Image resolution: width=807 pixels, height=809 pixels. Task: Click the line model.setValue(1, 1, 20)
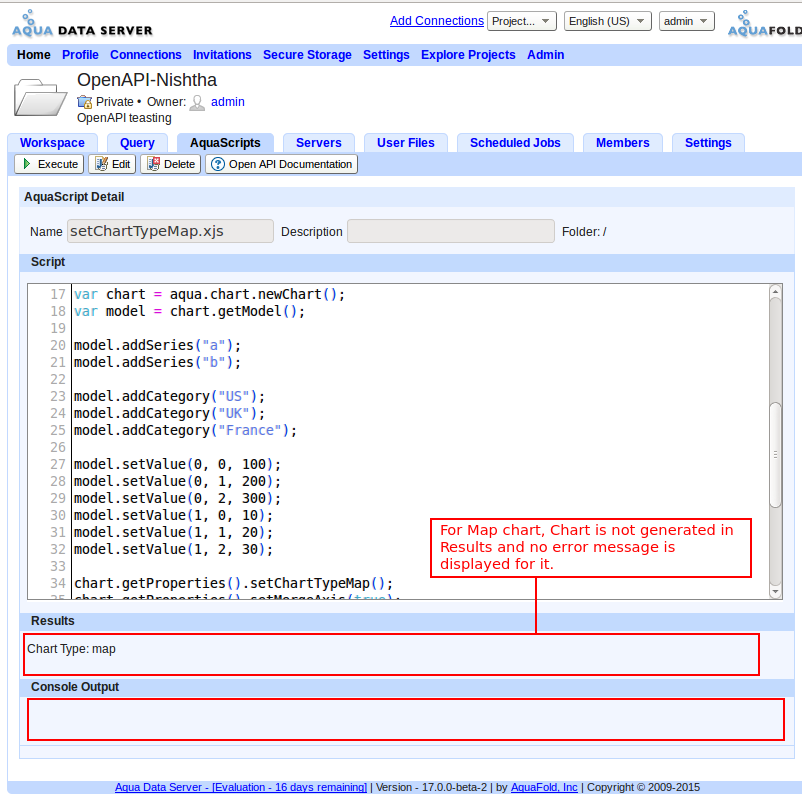(x=173, y=533)
